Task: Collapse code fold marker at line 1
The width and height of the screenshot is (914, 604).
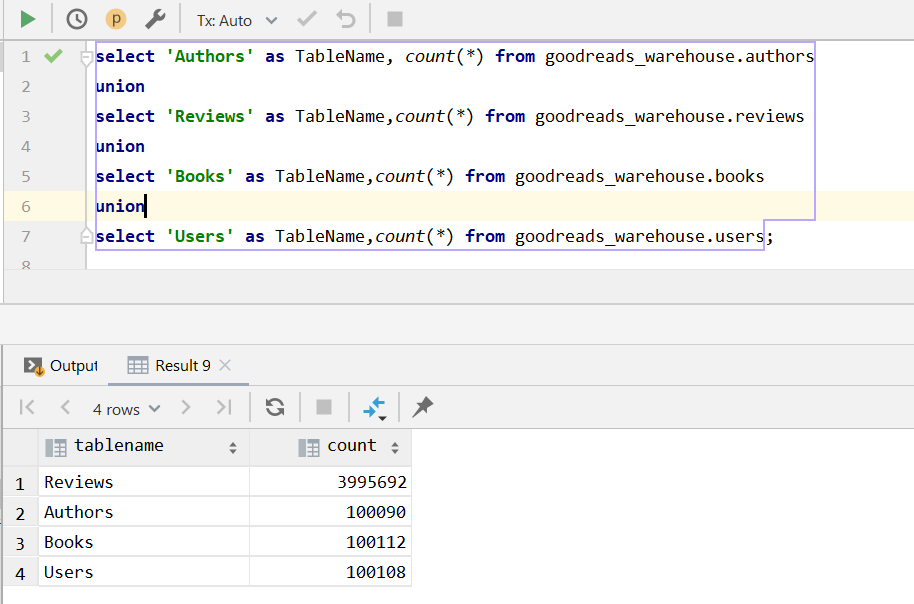Action: (x=86, y=57)
